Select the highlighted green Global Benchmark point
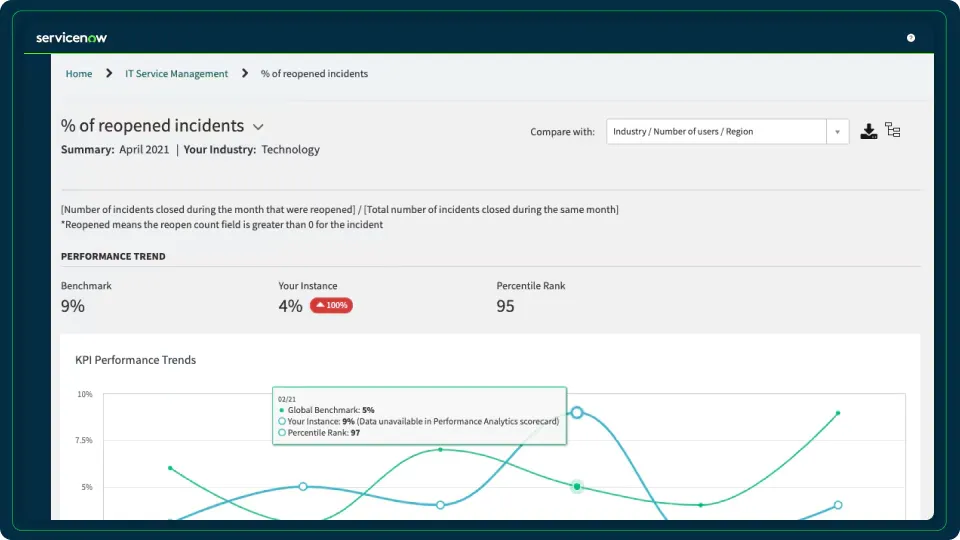 577,487
